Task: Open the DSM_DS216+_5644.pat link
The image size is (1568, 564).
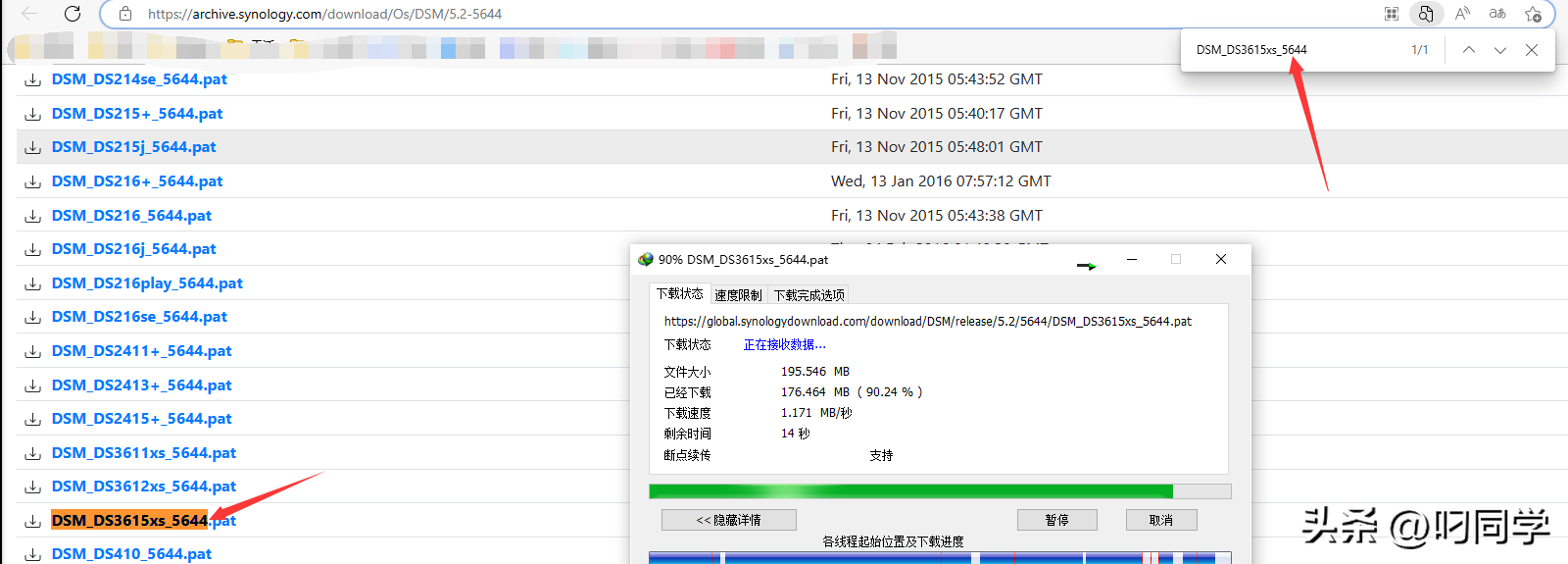Action: pos(137,181)
